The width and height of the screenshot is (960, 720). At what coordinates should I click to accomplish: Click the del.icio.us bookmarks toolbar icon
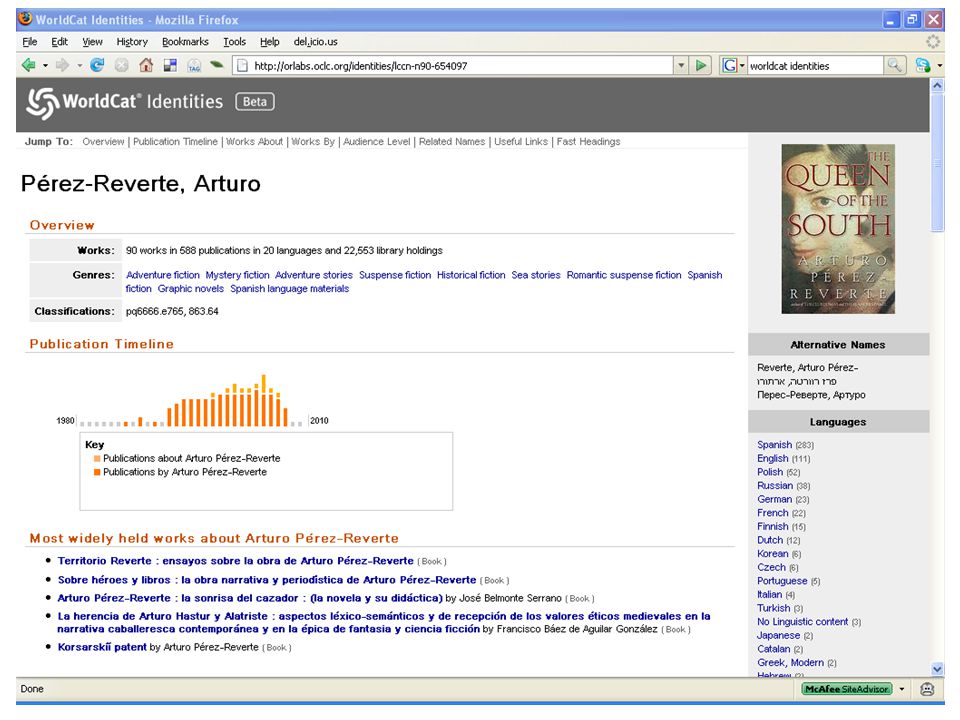pos(170,65)
